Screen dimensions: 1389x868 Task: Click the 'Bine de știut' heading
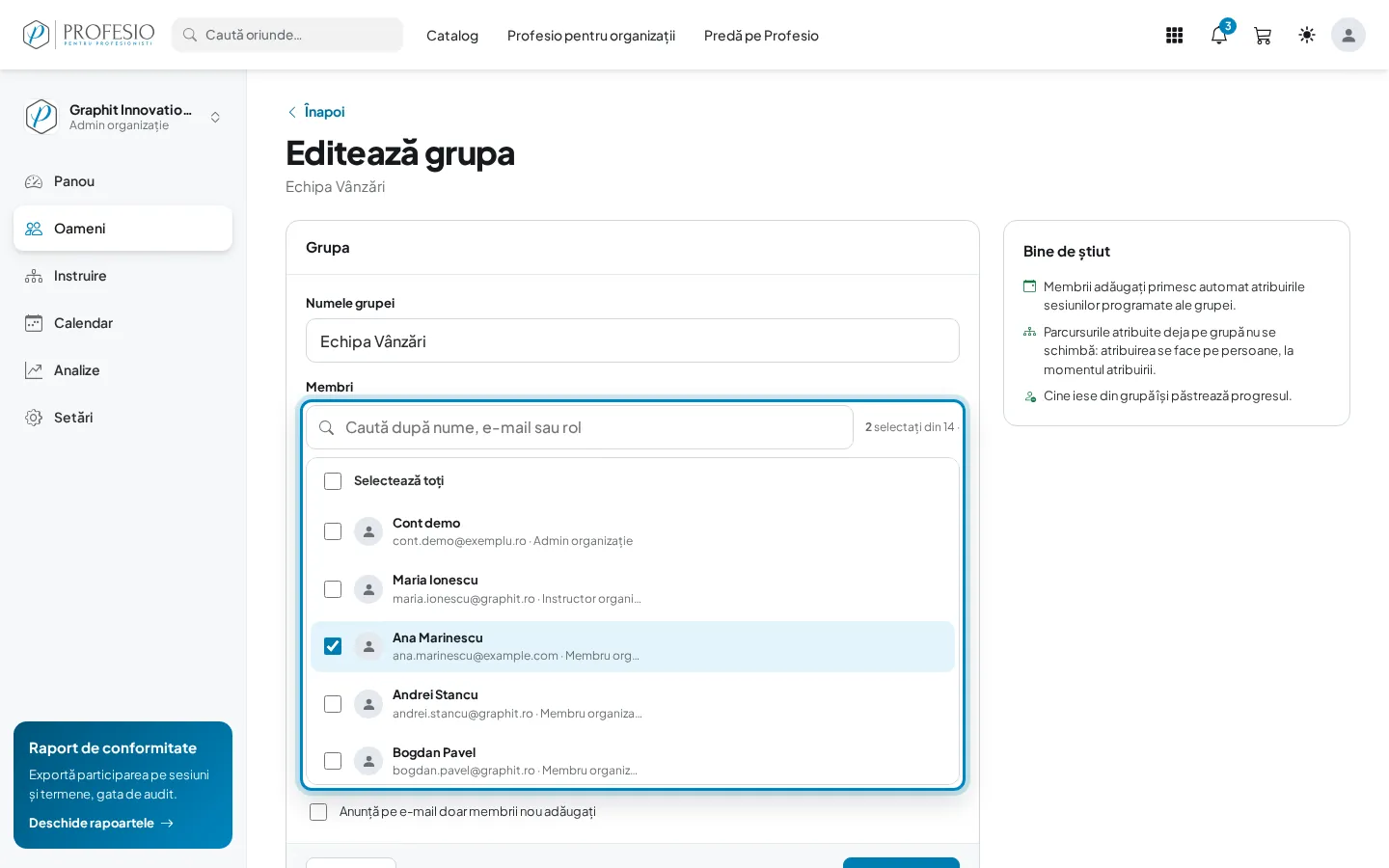pos(1067,251)
